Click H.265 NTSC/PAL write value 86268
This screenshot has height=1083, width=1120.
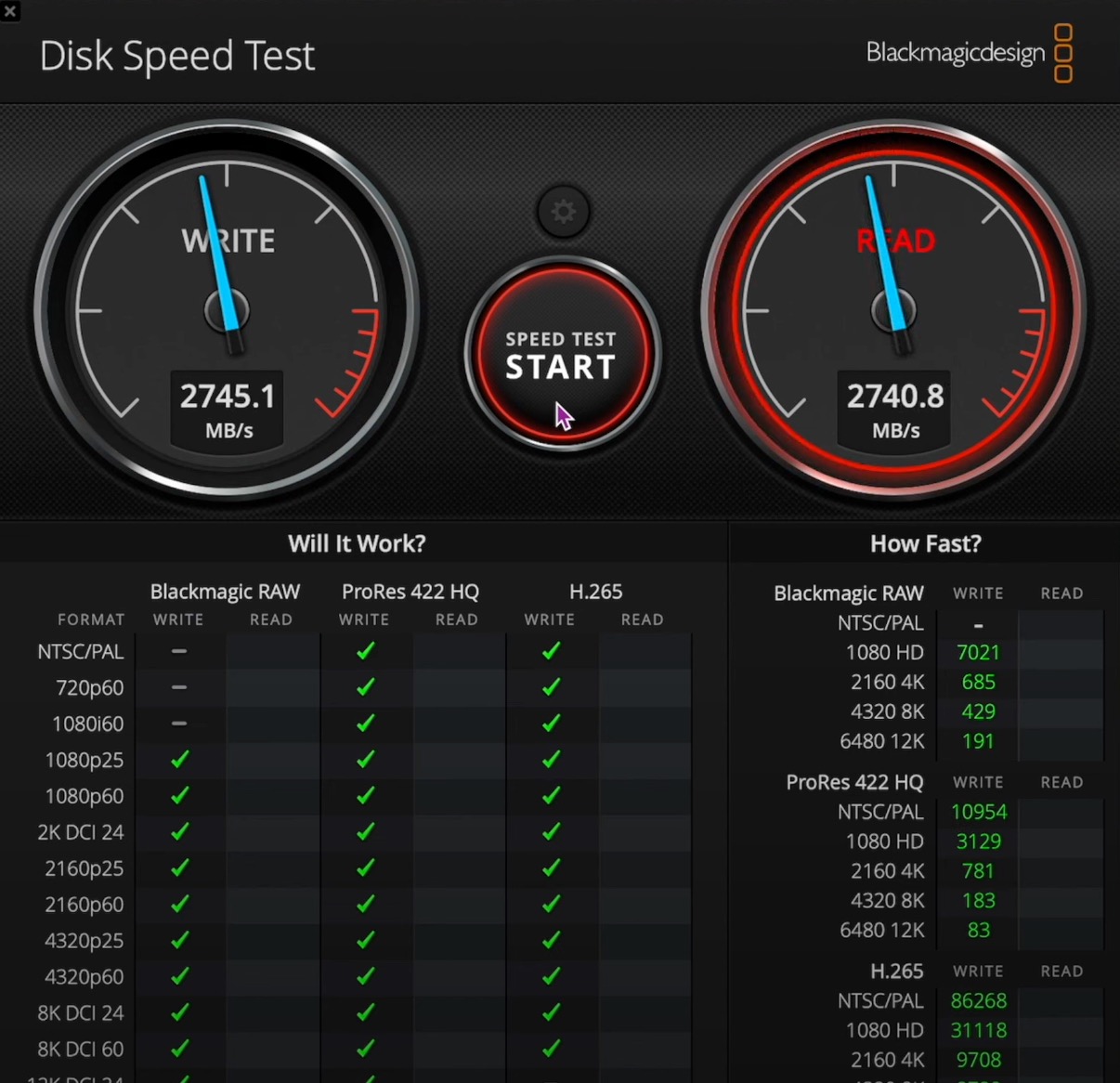pyautogui.click(x=978, y=1001)
